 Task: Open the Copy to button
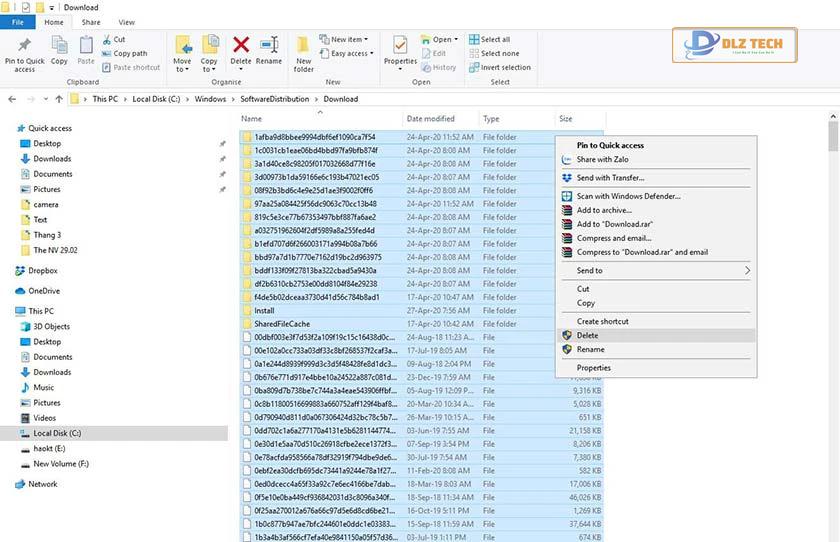click(x=209, y=54)
